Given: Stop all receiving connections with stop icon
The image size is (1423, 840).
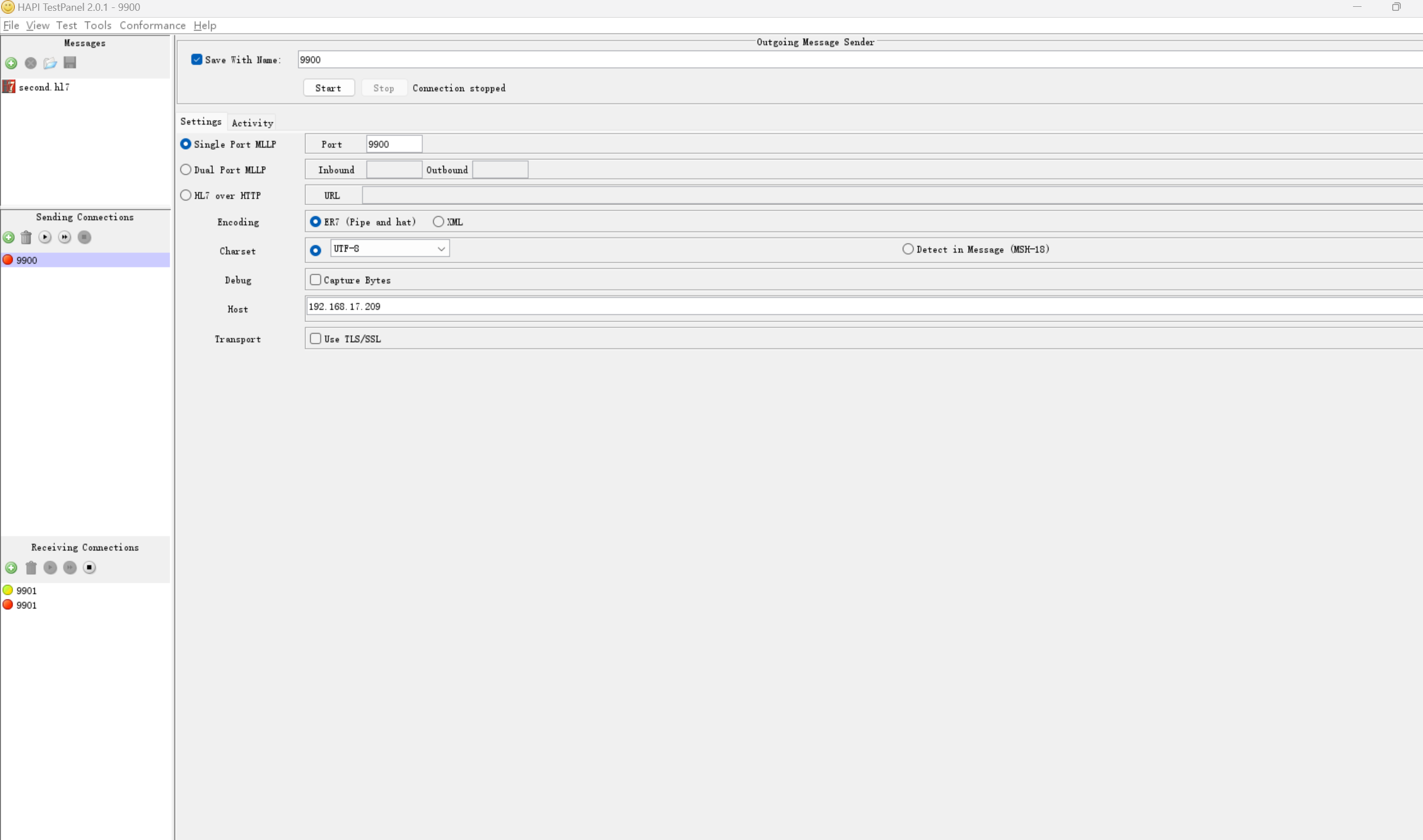Looking at the screenshot, I should pyautogui.click(x=89, y=567).
